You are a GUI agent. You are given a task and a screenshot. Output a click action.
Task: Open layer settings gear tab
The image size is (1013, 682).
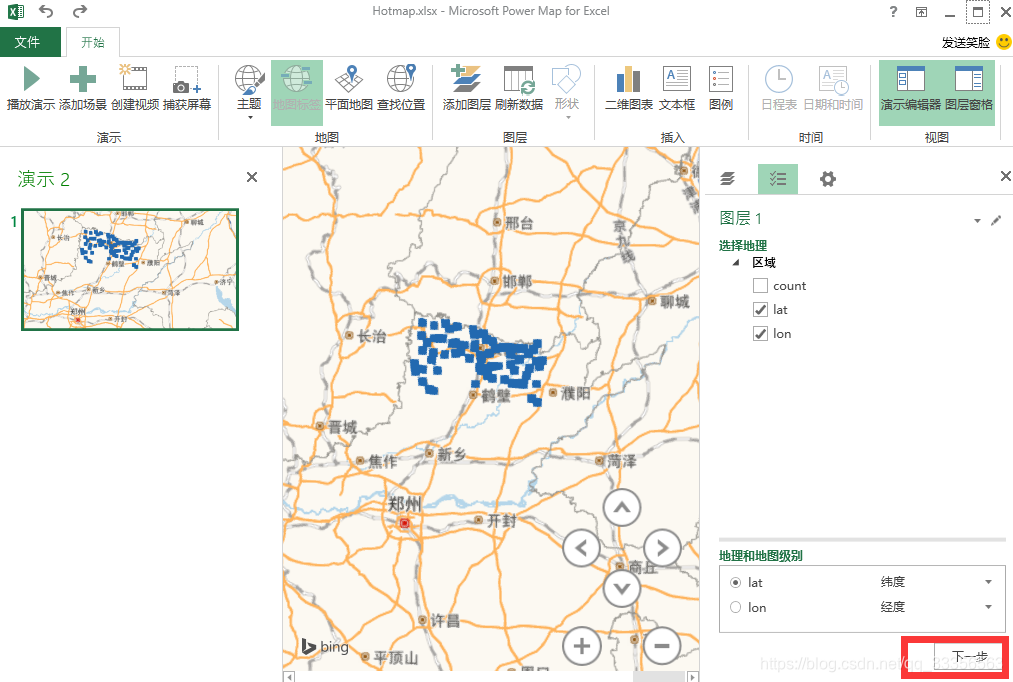(828, 179)
